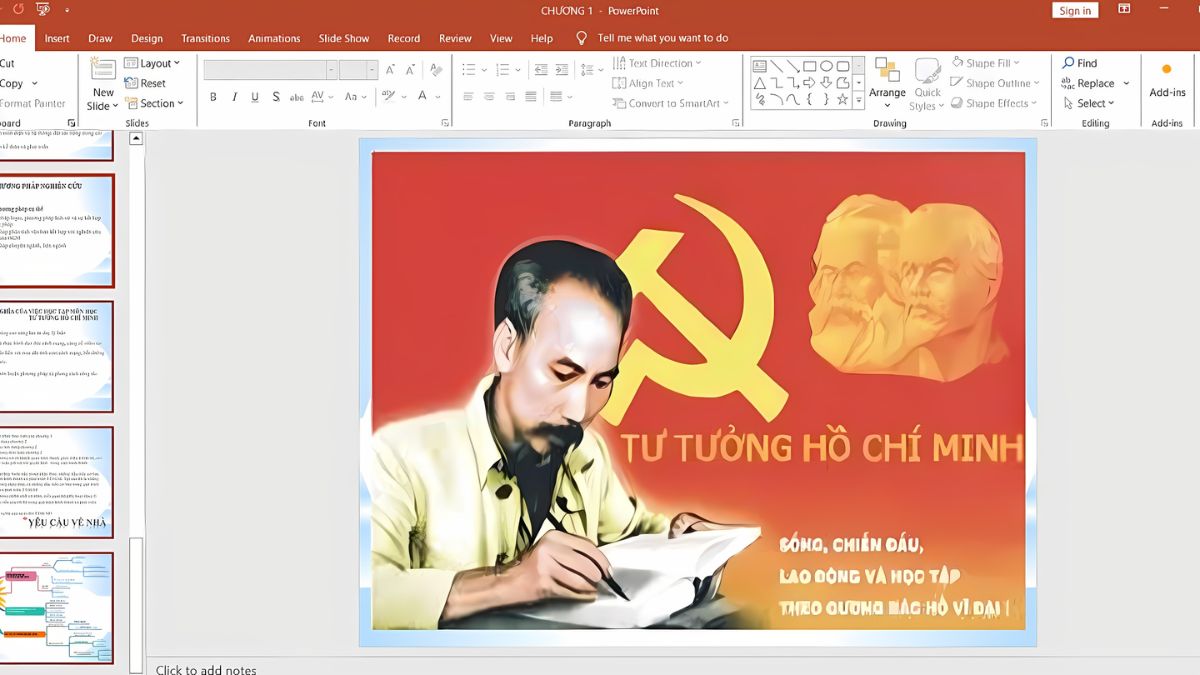Expand the shapes gallery More arrow
The width and height of the screenshot is (1200, 675).
tap(859, 99)
